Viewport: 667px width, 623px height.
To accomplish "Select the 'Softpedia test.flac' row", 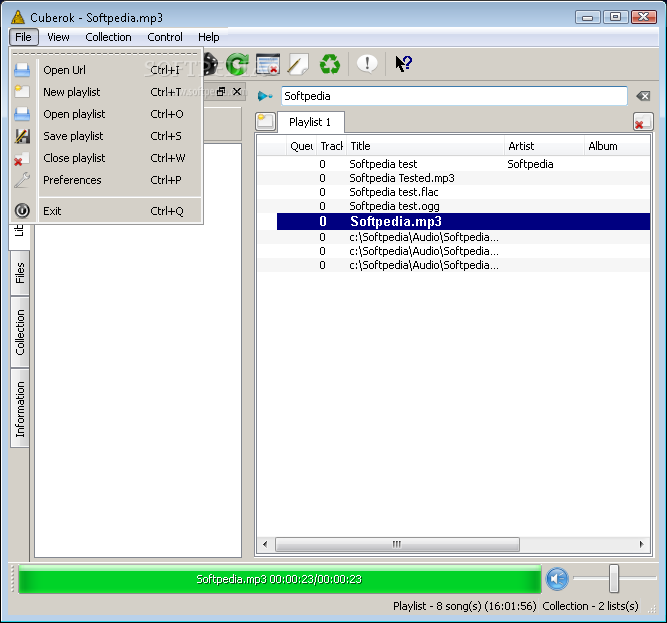I will coord(453,192).
